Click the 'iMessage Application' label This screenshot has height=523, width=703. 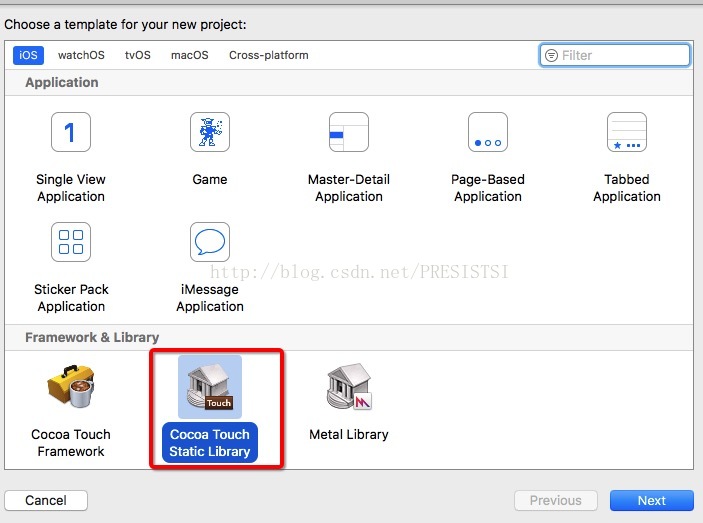pyautogui.click(x=210, y=298)
